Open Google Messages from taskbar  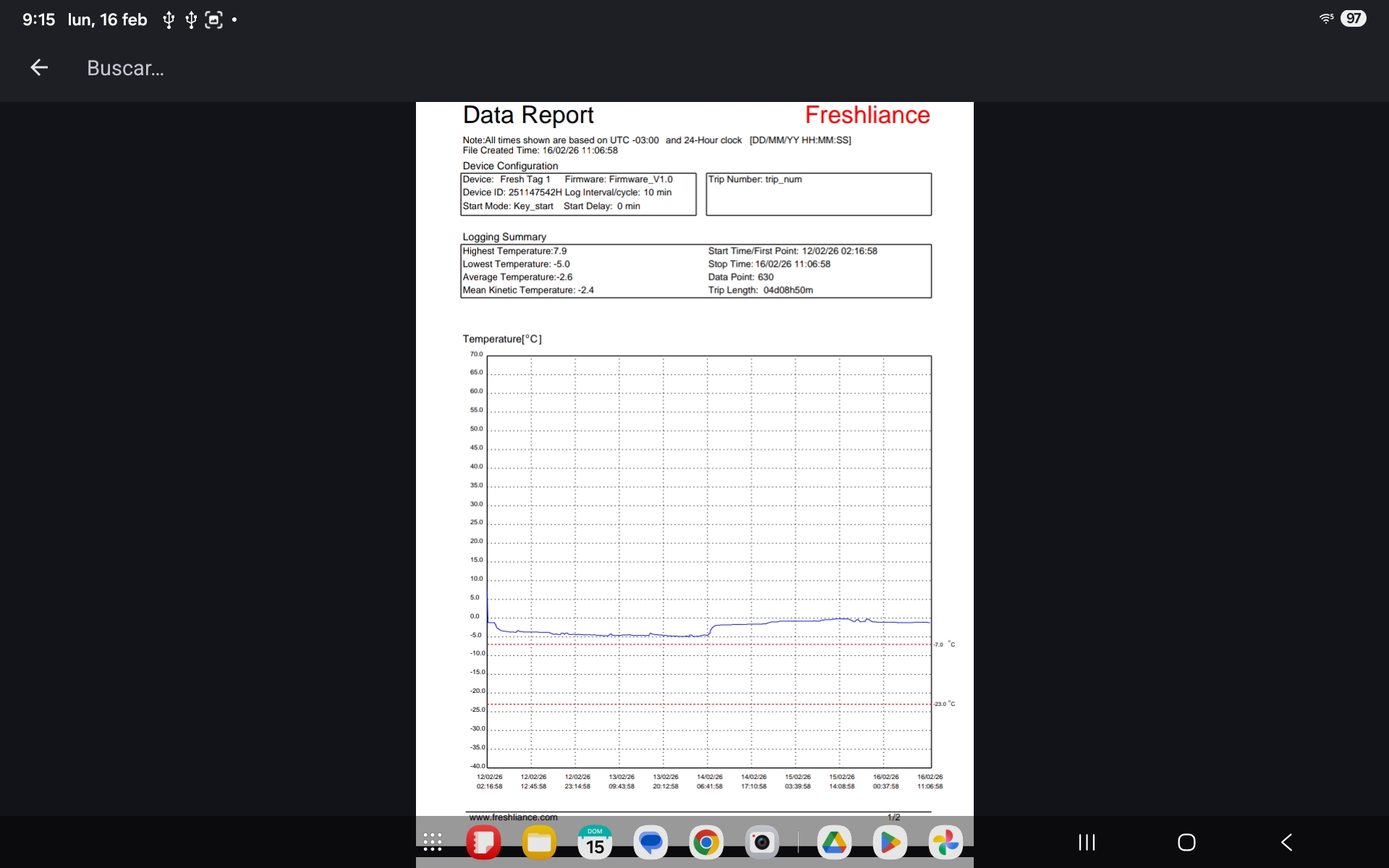[650, 842]
